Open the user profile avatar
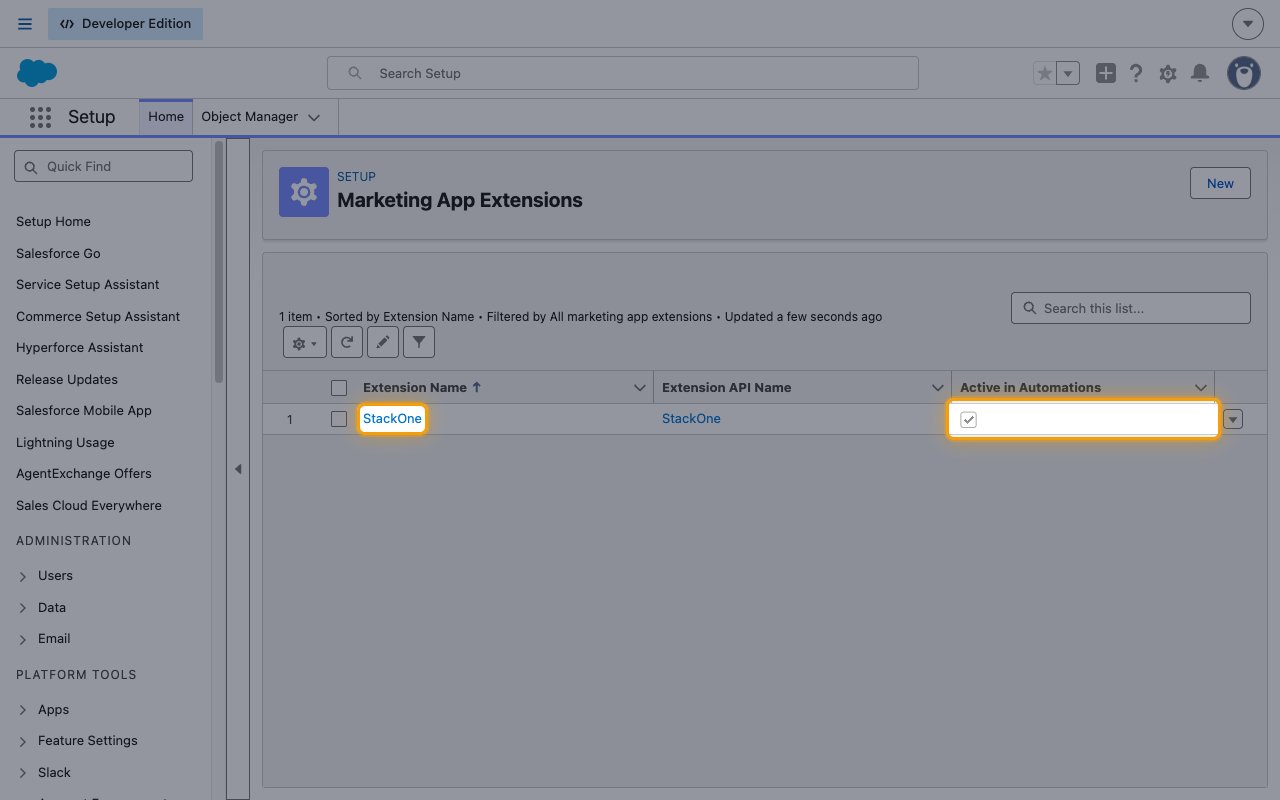This screenshot has width=1280, height=800. click(x=1244, y=73)
